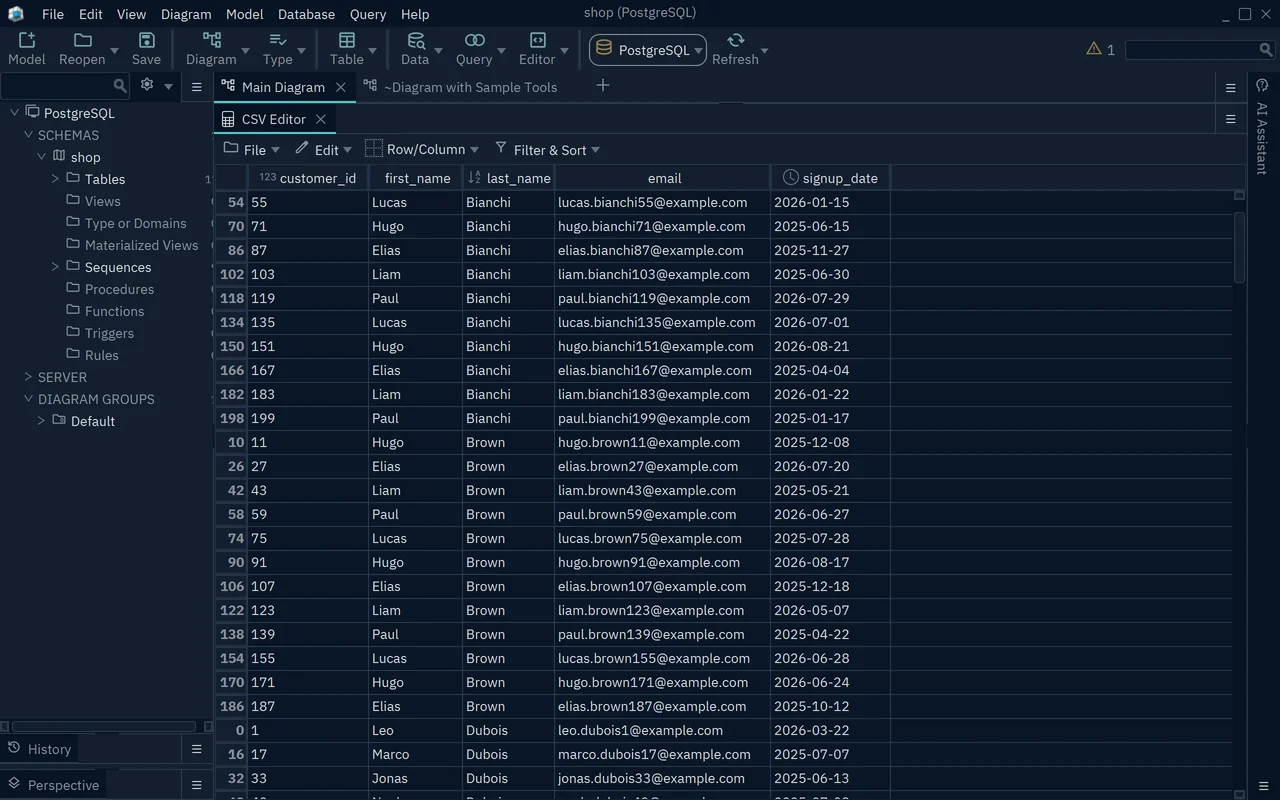This screenshot has height=800, width=1280.
Task: Click the Table toolbar icon
Action: (347, 40)
